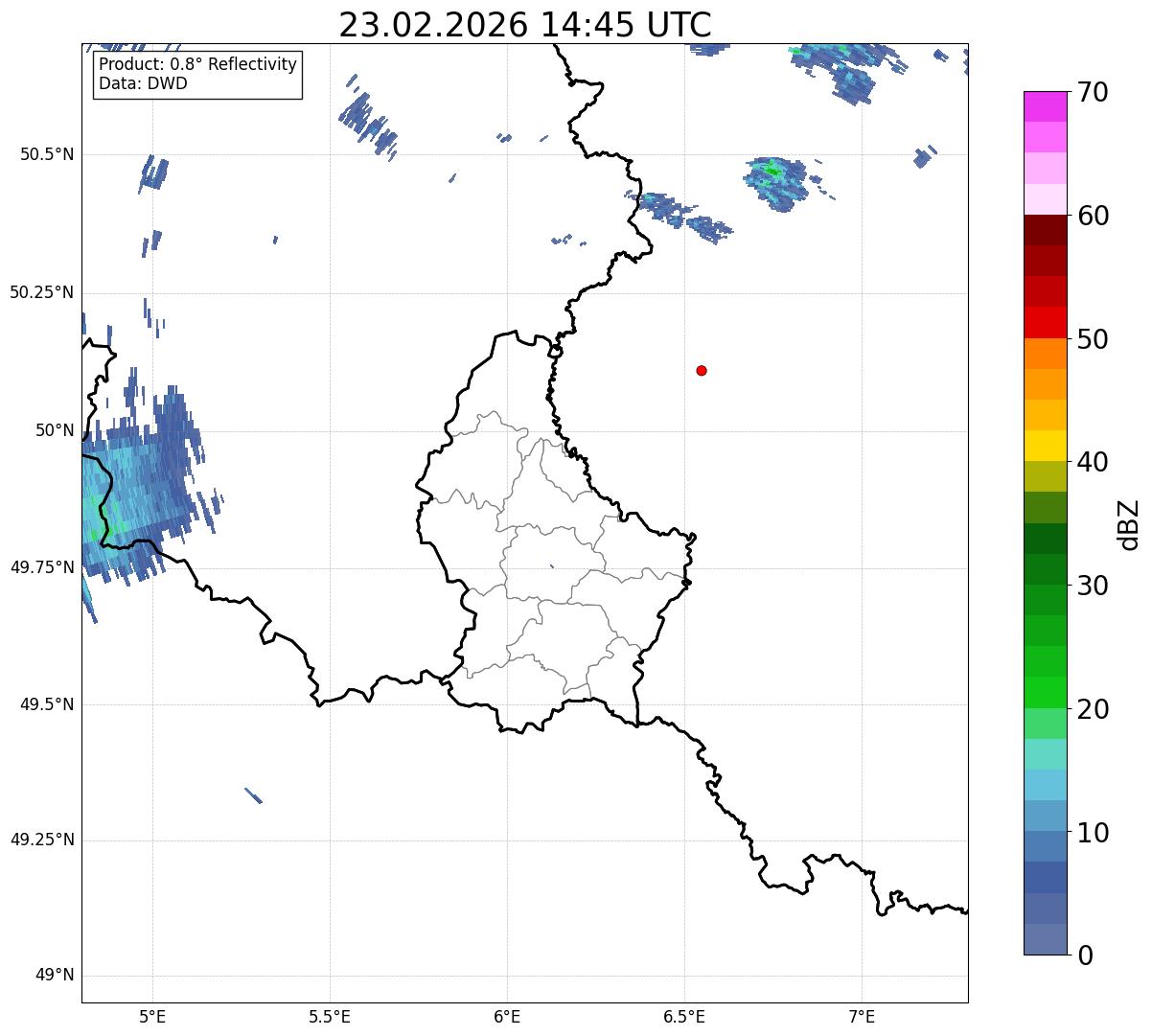Click the dBZ colorbar axis label
Viewport: 1152px width, 1036px height.
(x=1130, y=524)
